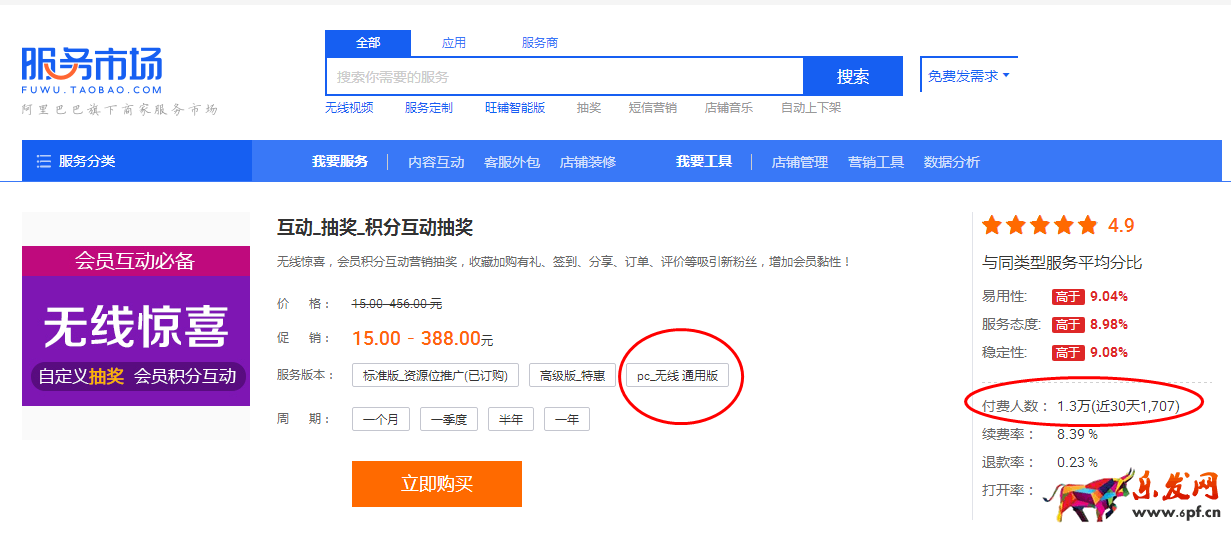This screenshot has height=533, width=1231.
Task: Select the 一个月 period option
Action: [380, 420]
